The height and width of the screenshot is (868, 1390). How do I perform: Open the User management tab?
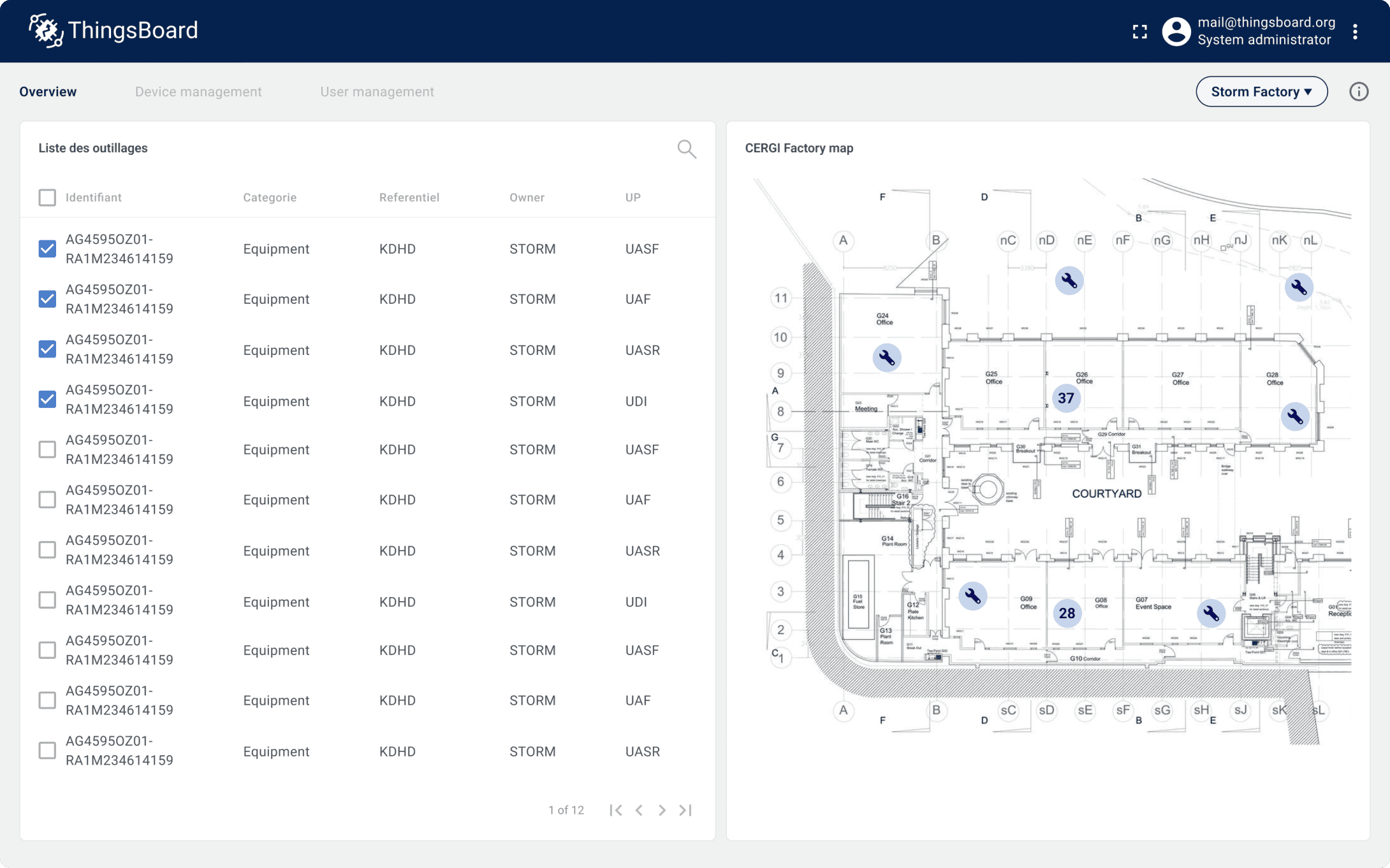(x=377, y=91)
